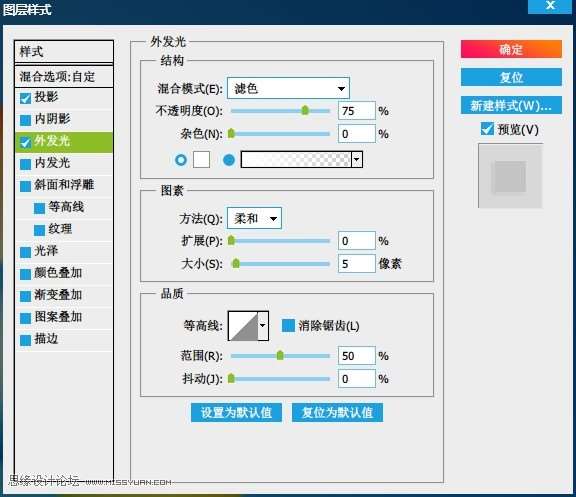Click the gradient preview bar
Viewport: 576px width, 497px height.
point(296,160)
